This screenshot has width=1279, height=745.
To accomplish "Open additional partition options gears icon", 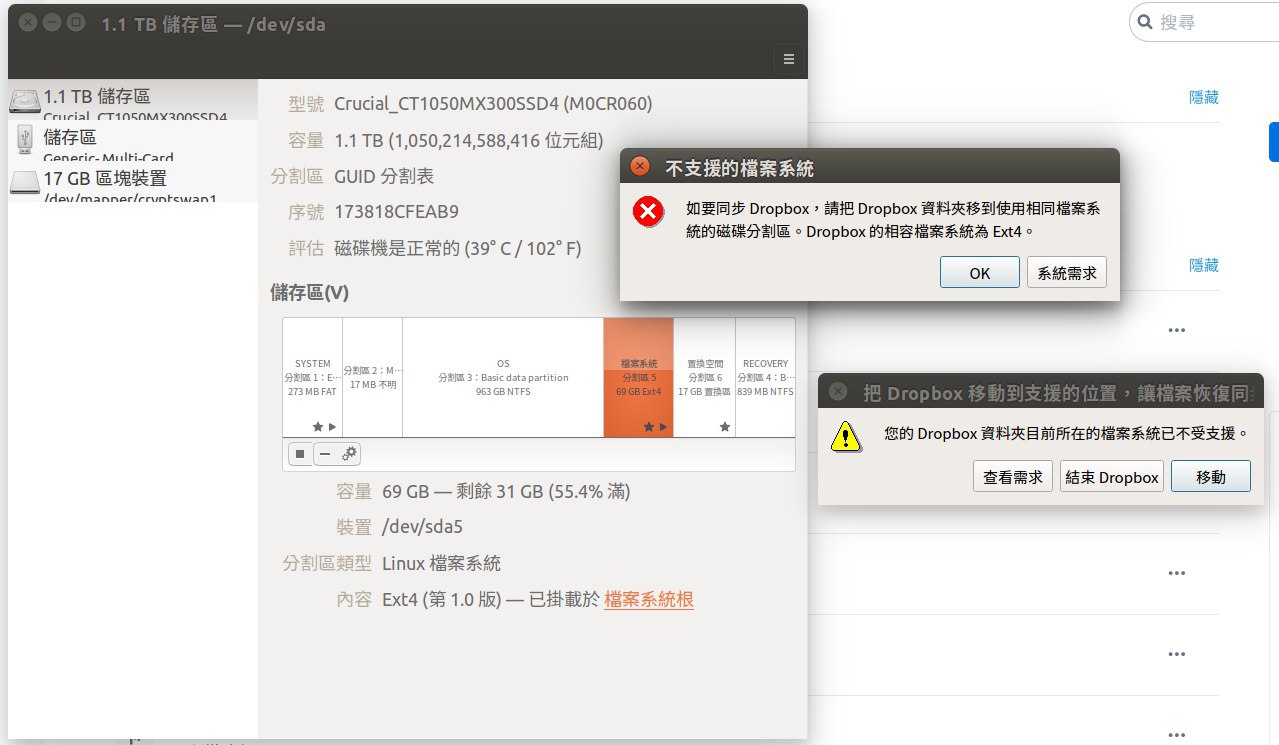I will coord(349,454).
